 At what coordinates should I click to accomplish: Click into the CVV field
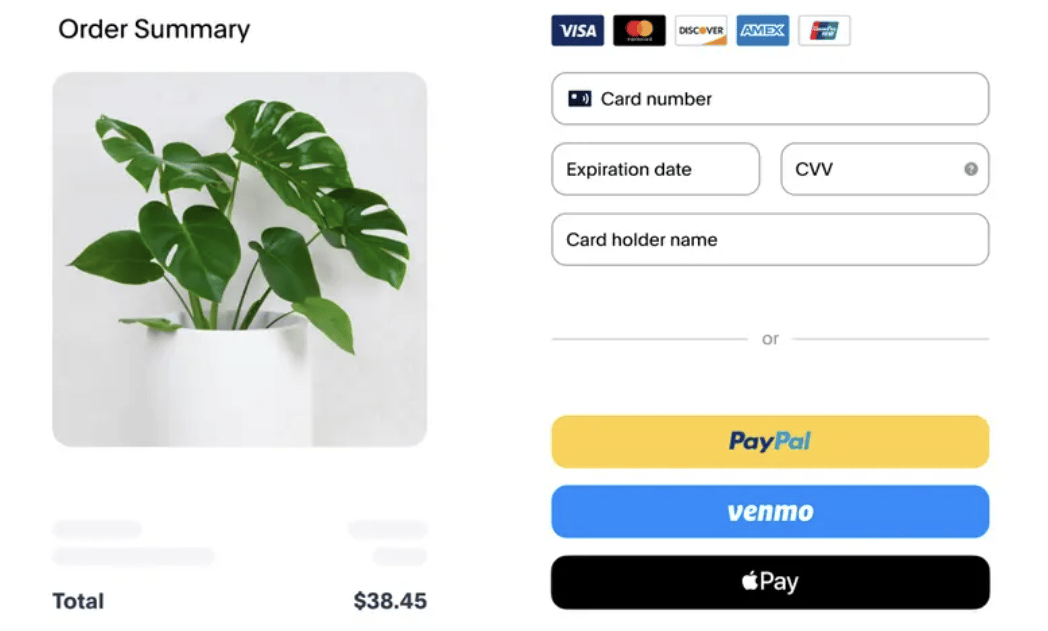coord(885,169)
